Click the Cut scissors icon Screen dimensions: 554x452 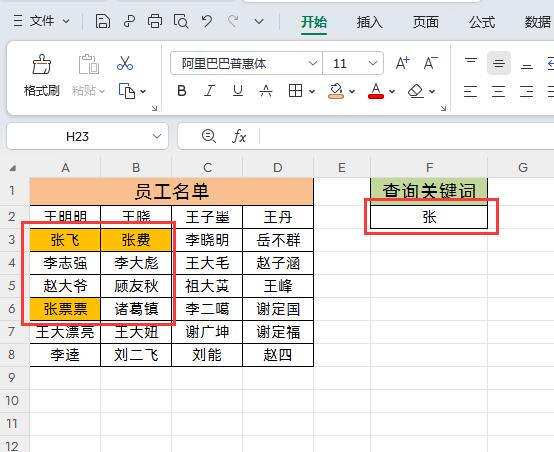(x=125, y=63)
